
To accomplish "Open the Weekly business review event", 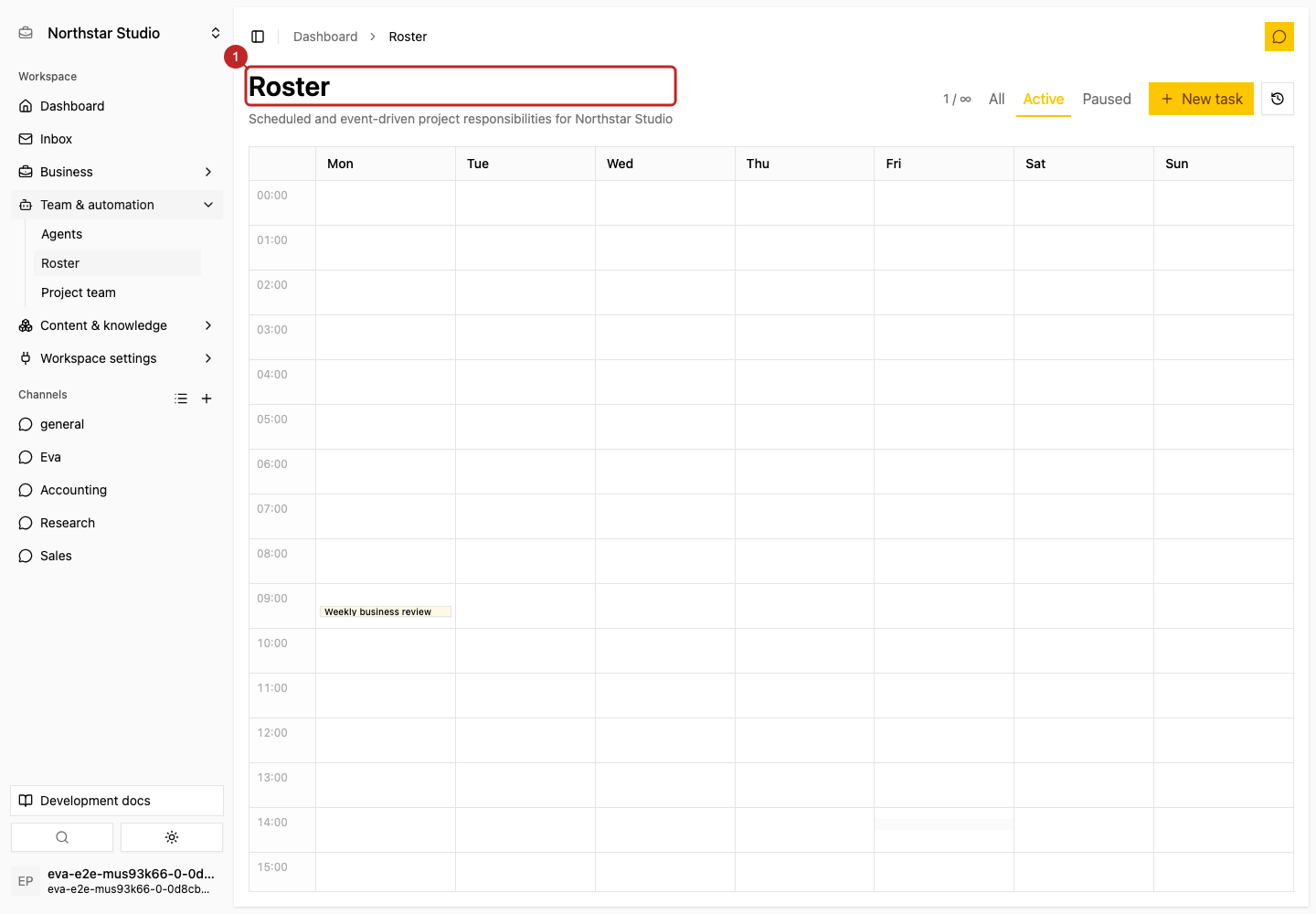I will (386, 611).
